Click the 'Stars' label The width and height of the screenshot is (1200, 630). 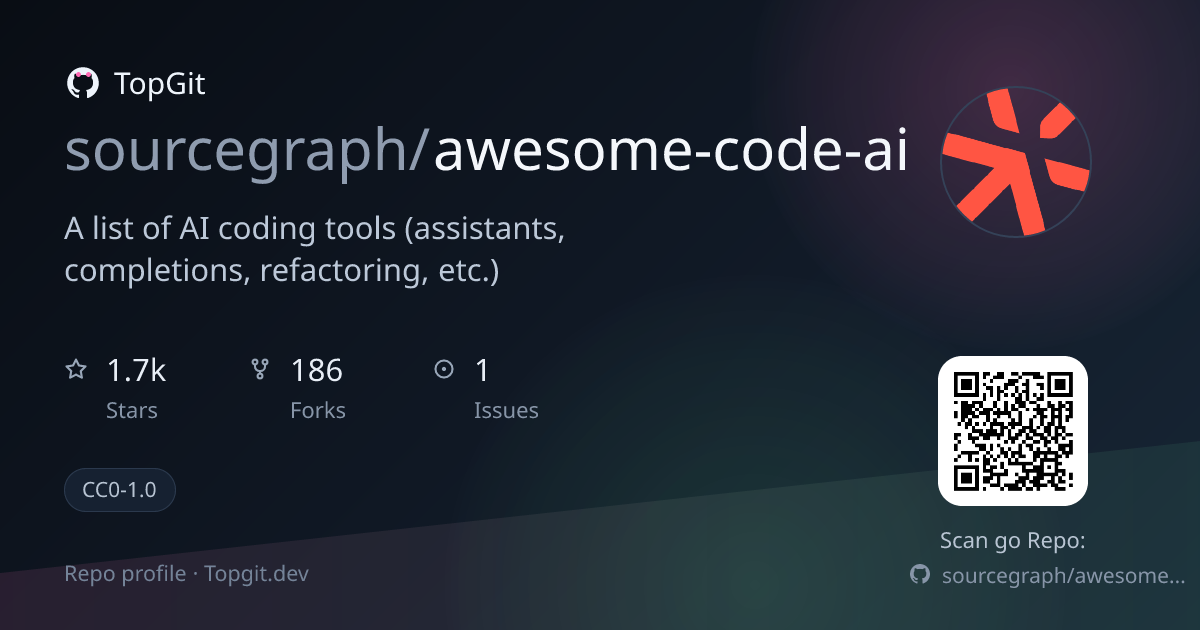coord(132,410)
